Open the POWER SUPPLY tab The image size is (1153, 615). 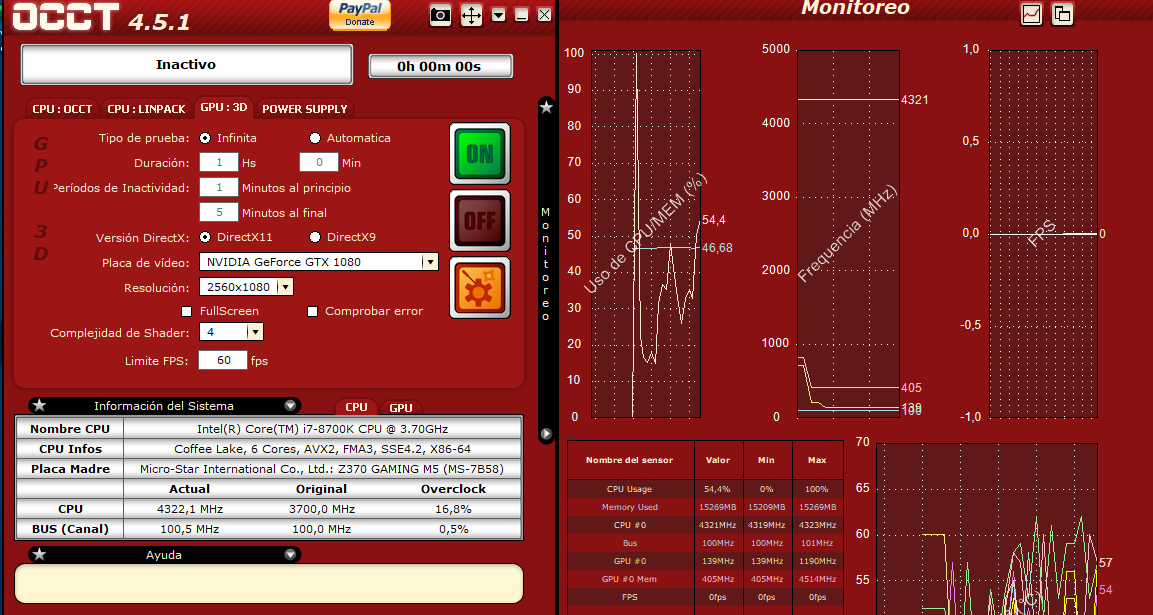pyautogui.click(x=304, y=109)
